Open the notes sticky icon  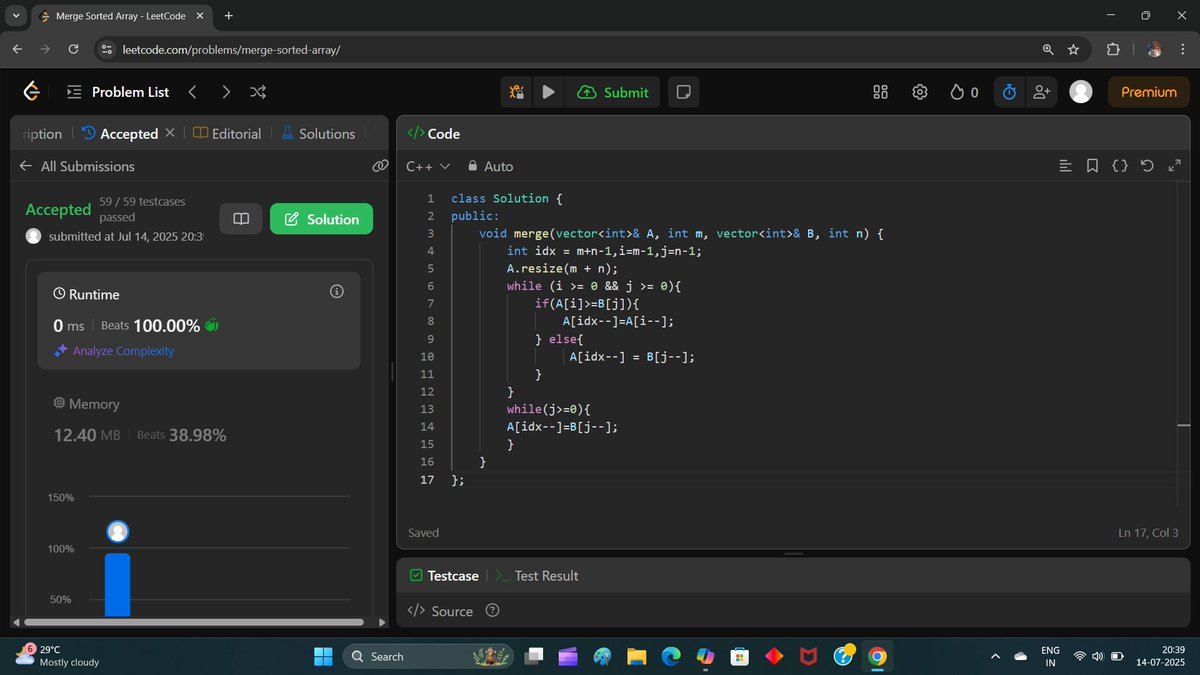(683, 92)
